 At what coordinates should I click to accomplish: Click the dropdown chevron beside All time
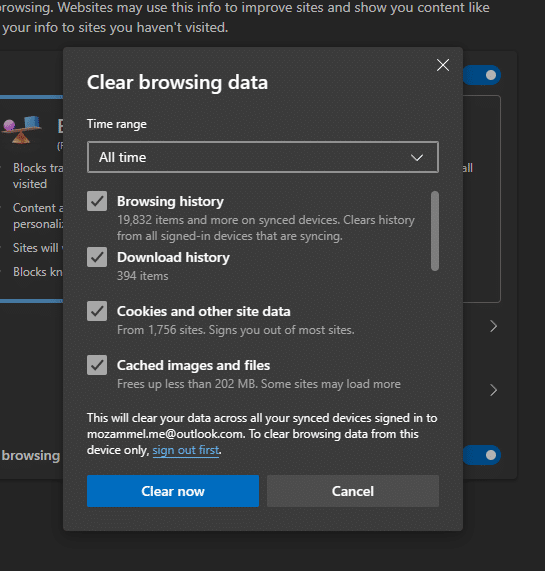point(417,158)
